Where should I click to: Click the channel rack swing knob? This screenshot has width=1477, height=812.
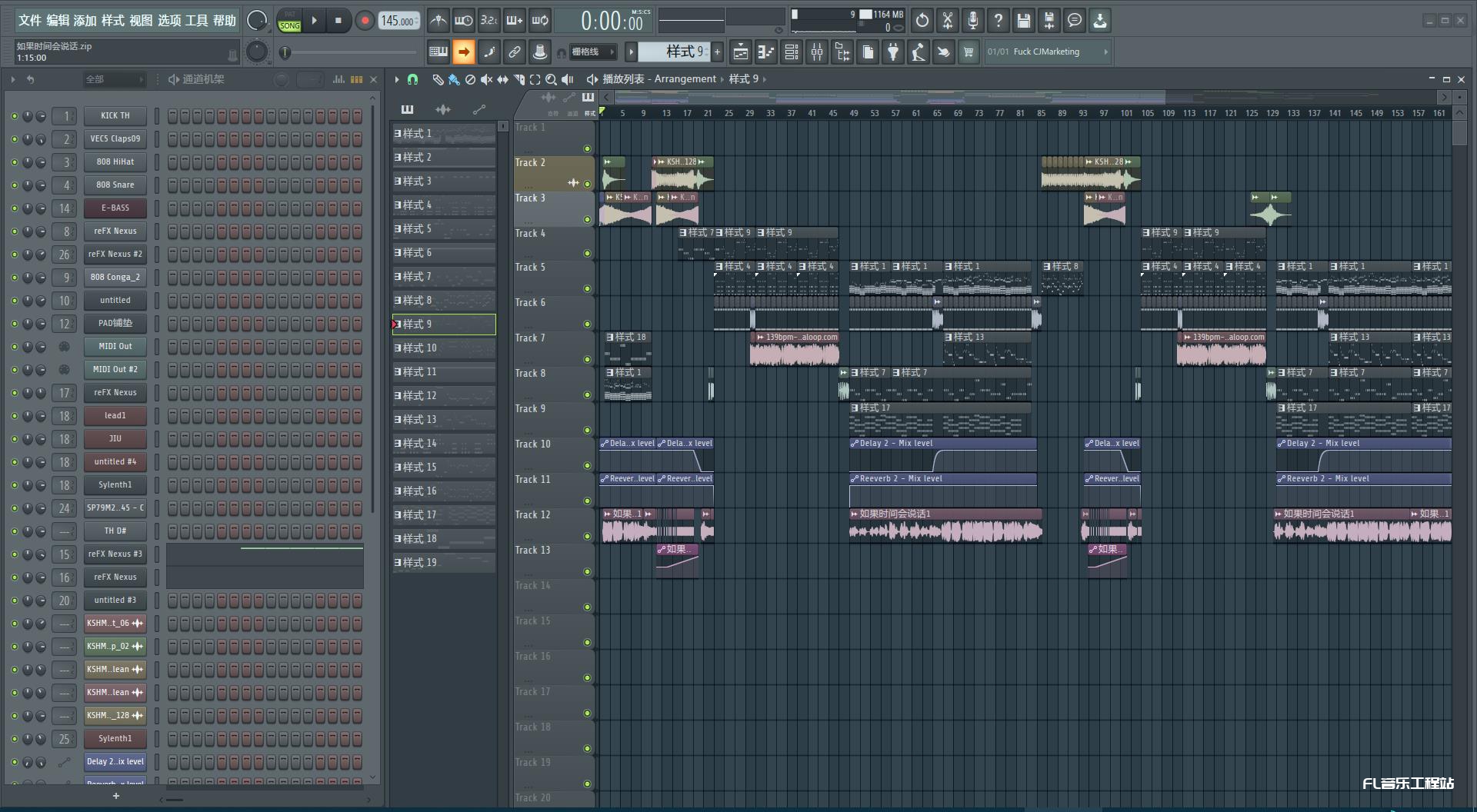[x=282, y=79]
